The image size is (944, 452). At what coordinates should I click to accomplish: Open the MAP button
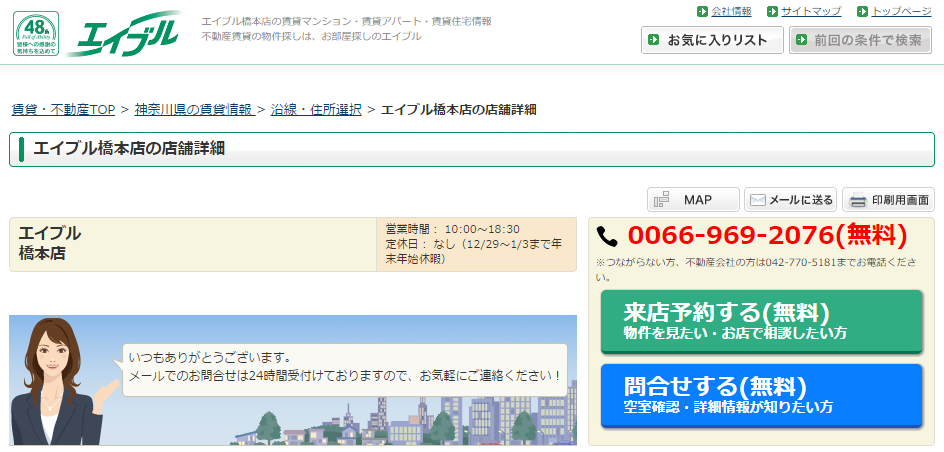(693, 200)
